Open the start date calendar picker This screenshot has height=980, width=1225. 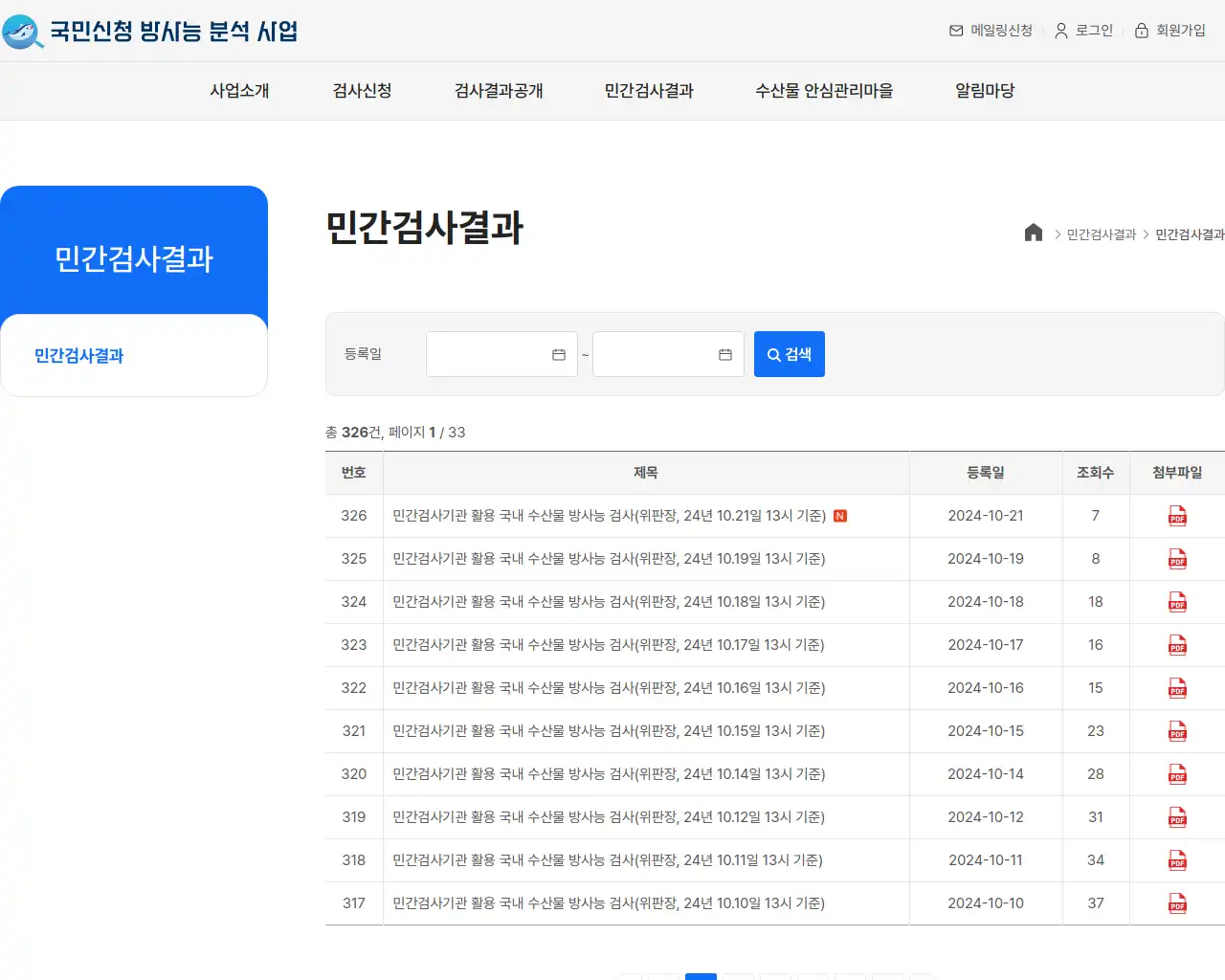coord(559,354)
